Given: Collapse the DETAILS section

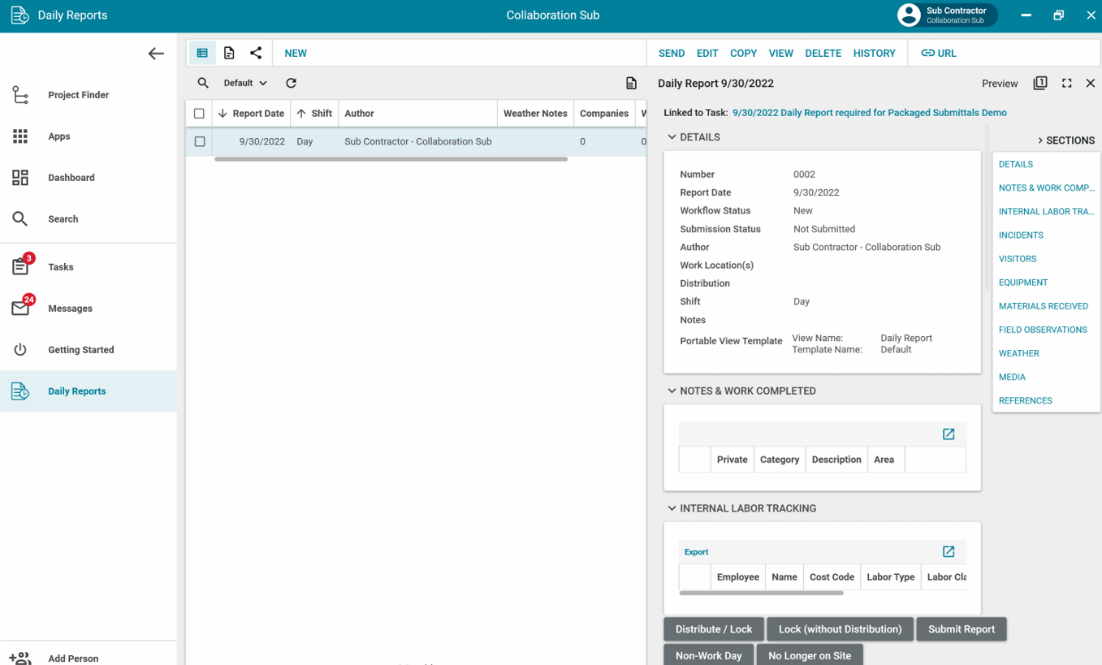Looking at the screenshot, I should coord(672,137).
